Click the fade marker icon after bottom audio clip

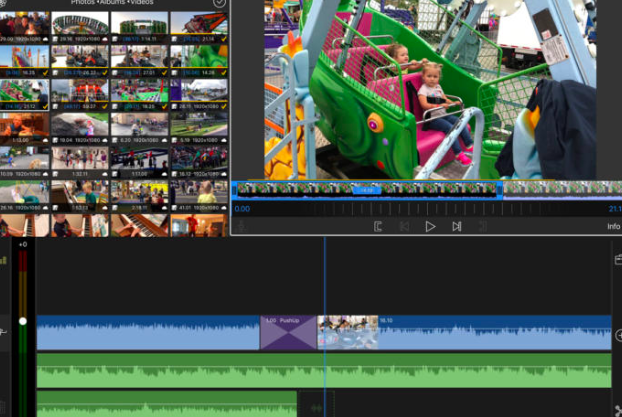coord(316,408)
